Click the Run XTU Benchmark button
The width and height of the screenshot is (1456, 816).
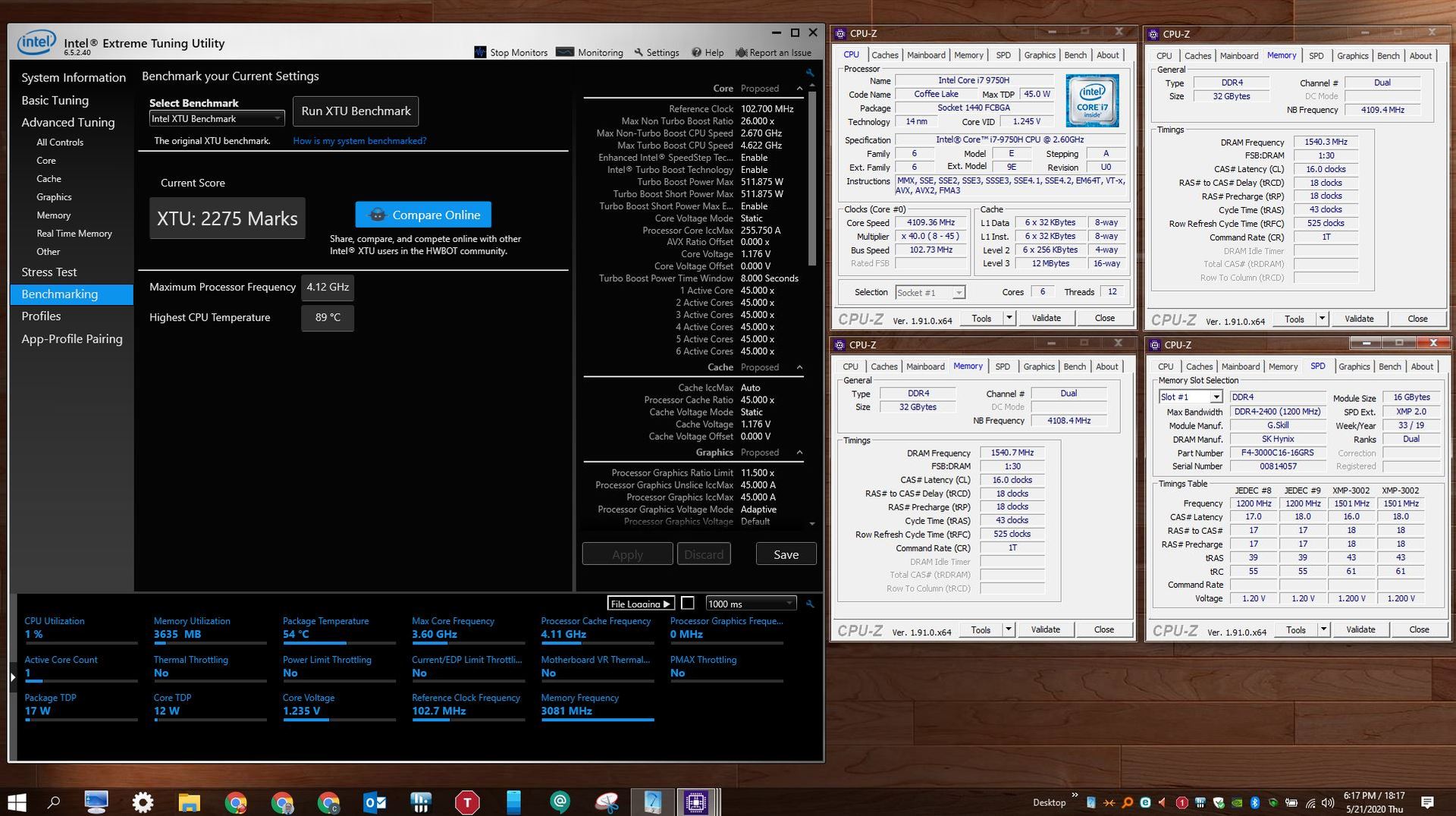coord(356,111)
